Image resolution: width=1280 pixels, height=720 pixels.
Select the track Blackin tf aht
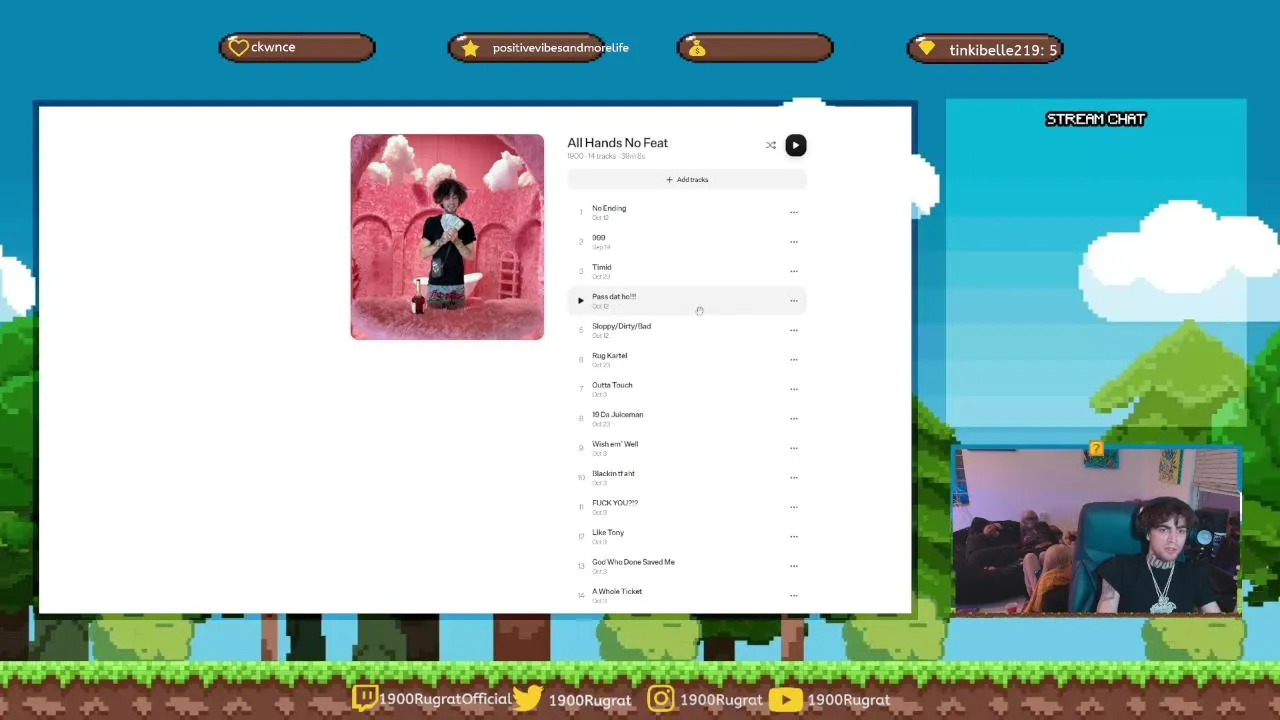[687, 477]
